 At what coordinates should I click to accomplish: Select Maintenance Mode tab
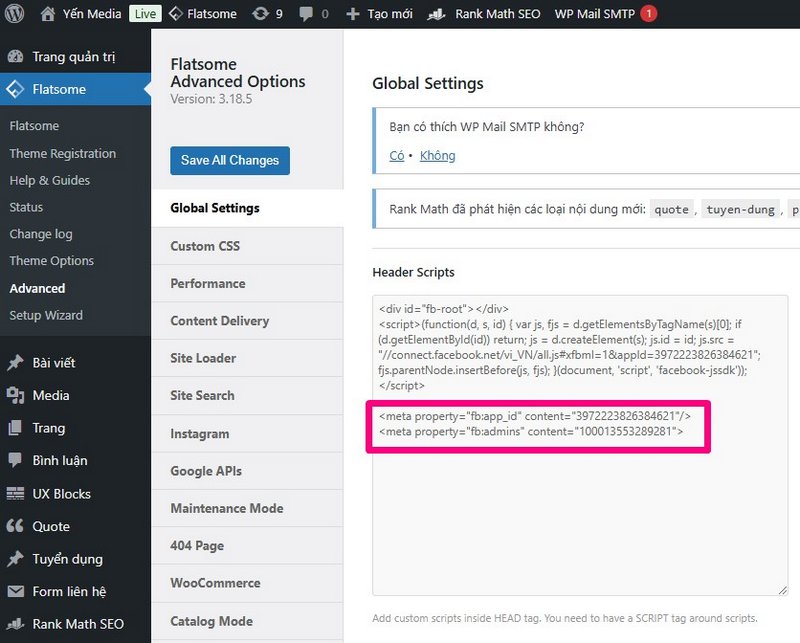[x=247, y=508]
